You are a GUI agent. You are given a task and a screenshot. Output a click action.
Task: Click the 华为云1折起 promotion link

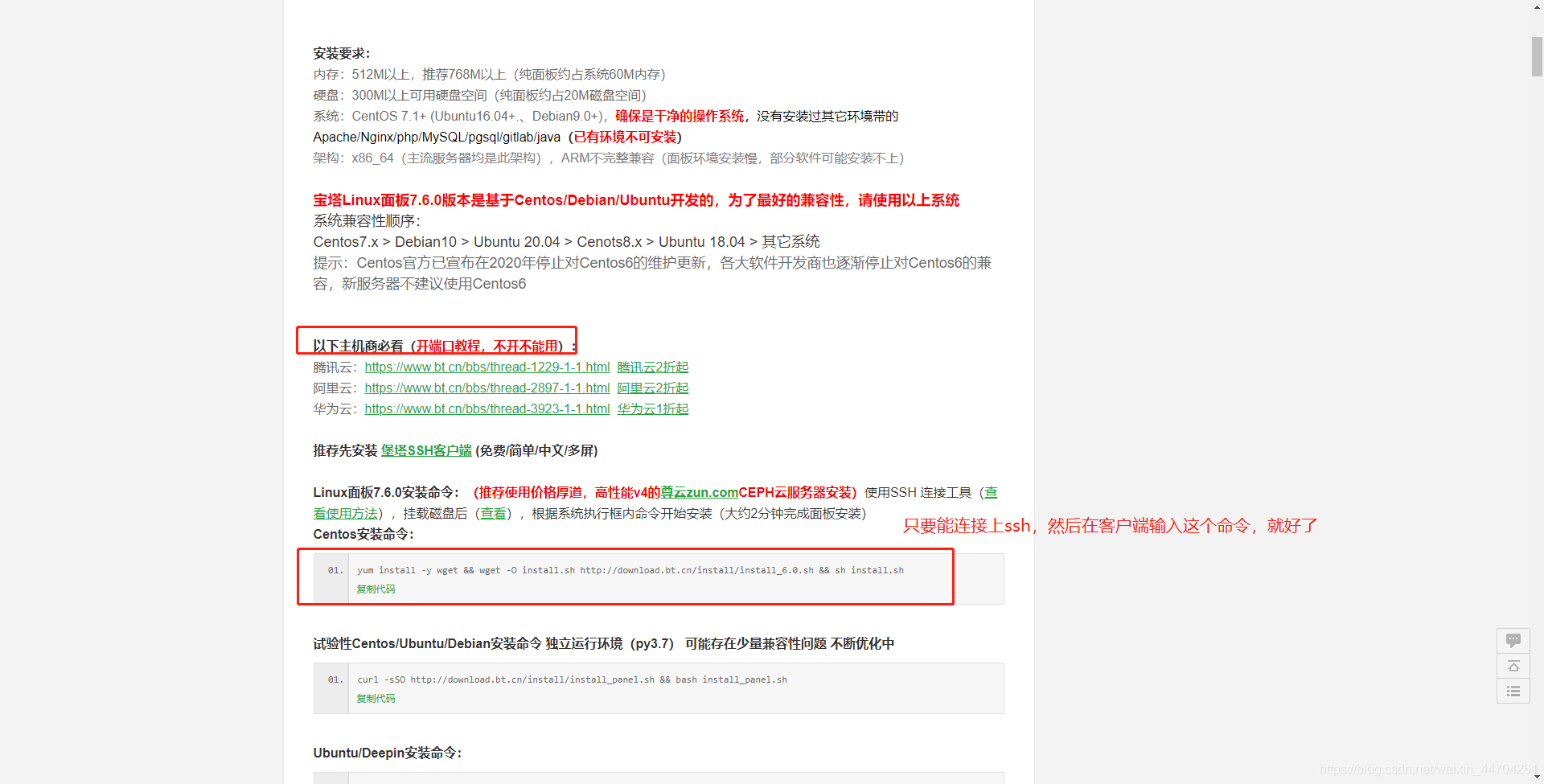653,409
